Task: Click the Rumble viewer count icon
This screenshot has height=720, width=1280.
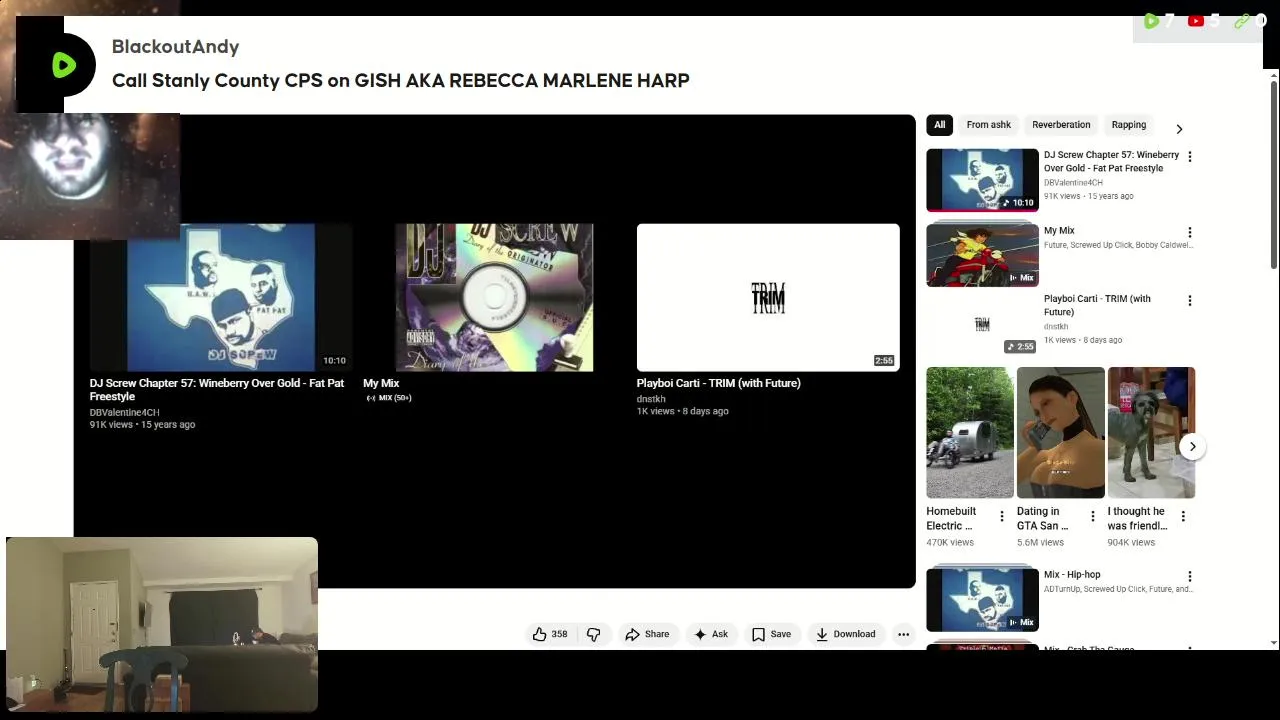Action: coord(1151,21)
